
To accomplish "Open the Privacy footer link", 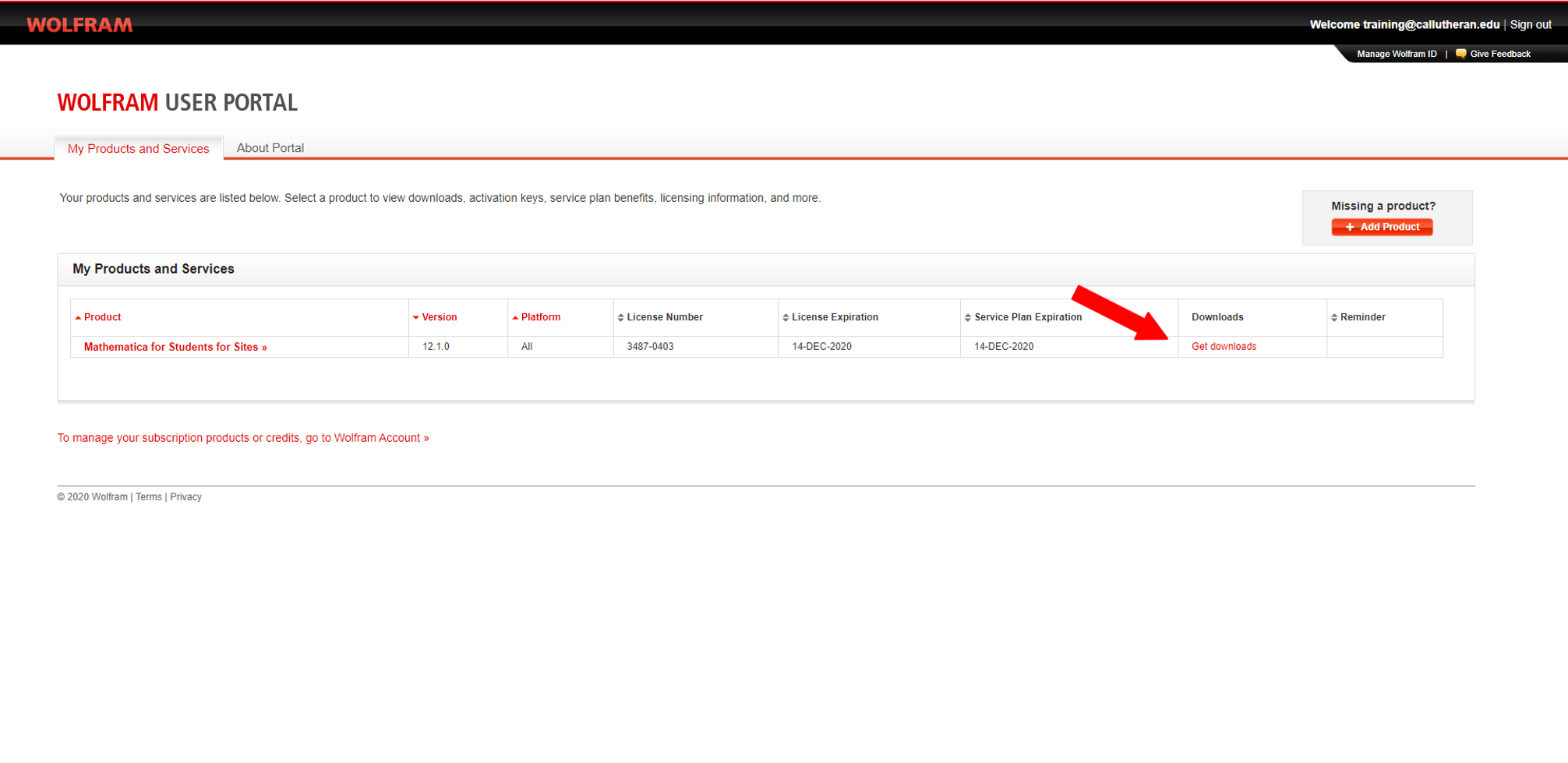I will coord(185,497).
